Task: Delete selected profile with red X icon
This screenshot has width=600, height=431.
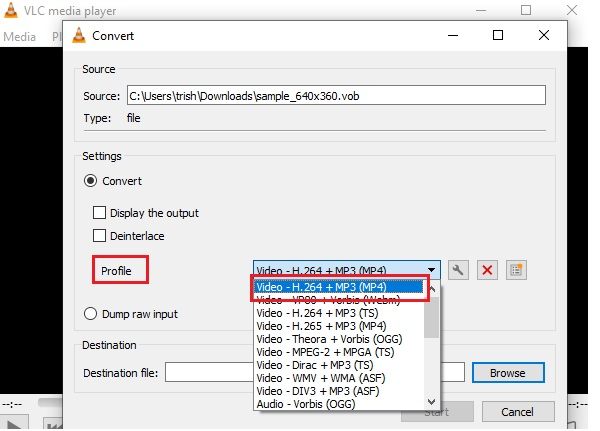Action: [x=487, y=270]
